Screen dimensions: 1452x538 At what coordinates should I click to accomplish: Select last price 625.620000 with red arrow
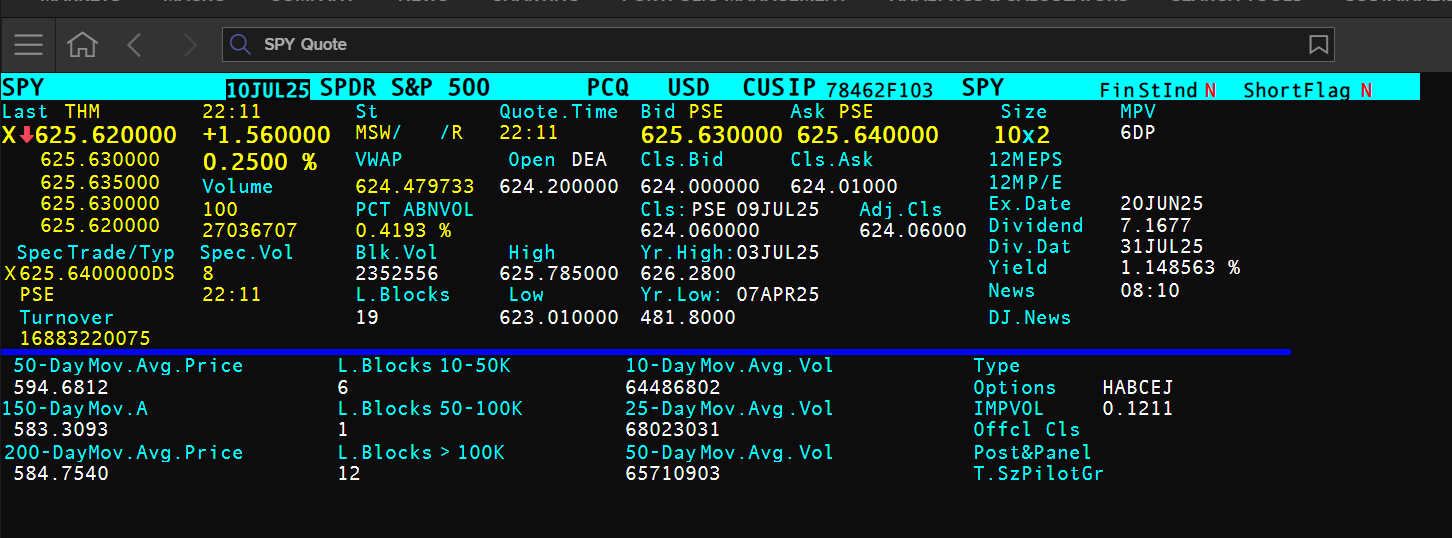(90, 135)
